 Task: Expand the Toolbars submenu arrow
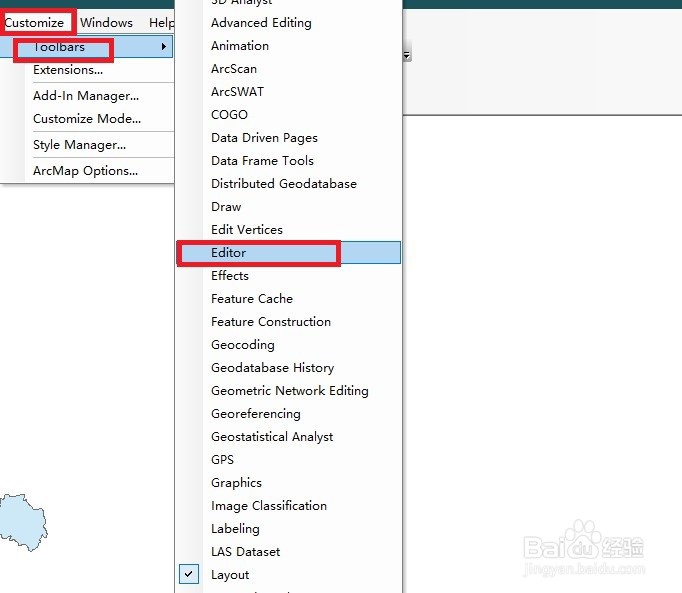coord(164,47)
